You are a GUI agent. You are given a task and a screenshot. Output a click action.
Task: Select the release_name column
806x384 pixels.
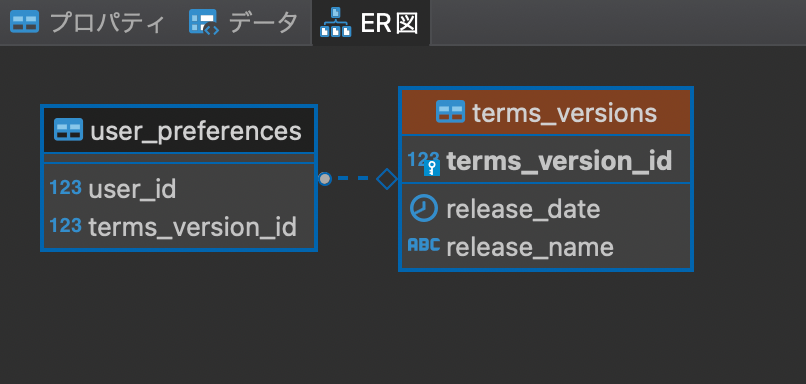[x=546, y=247]
